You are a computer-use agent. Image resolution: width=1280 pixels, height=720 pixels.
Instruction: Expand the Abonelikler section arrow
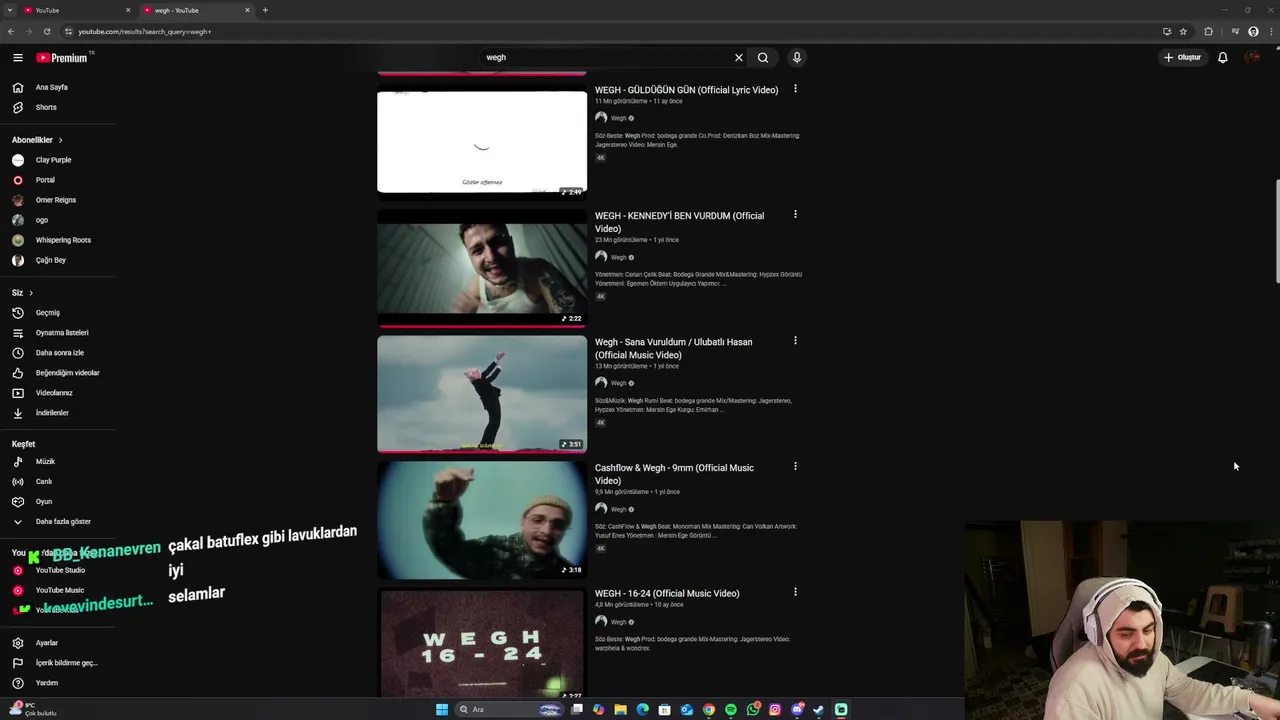click(x=60, y=140)
